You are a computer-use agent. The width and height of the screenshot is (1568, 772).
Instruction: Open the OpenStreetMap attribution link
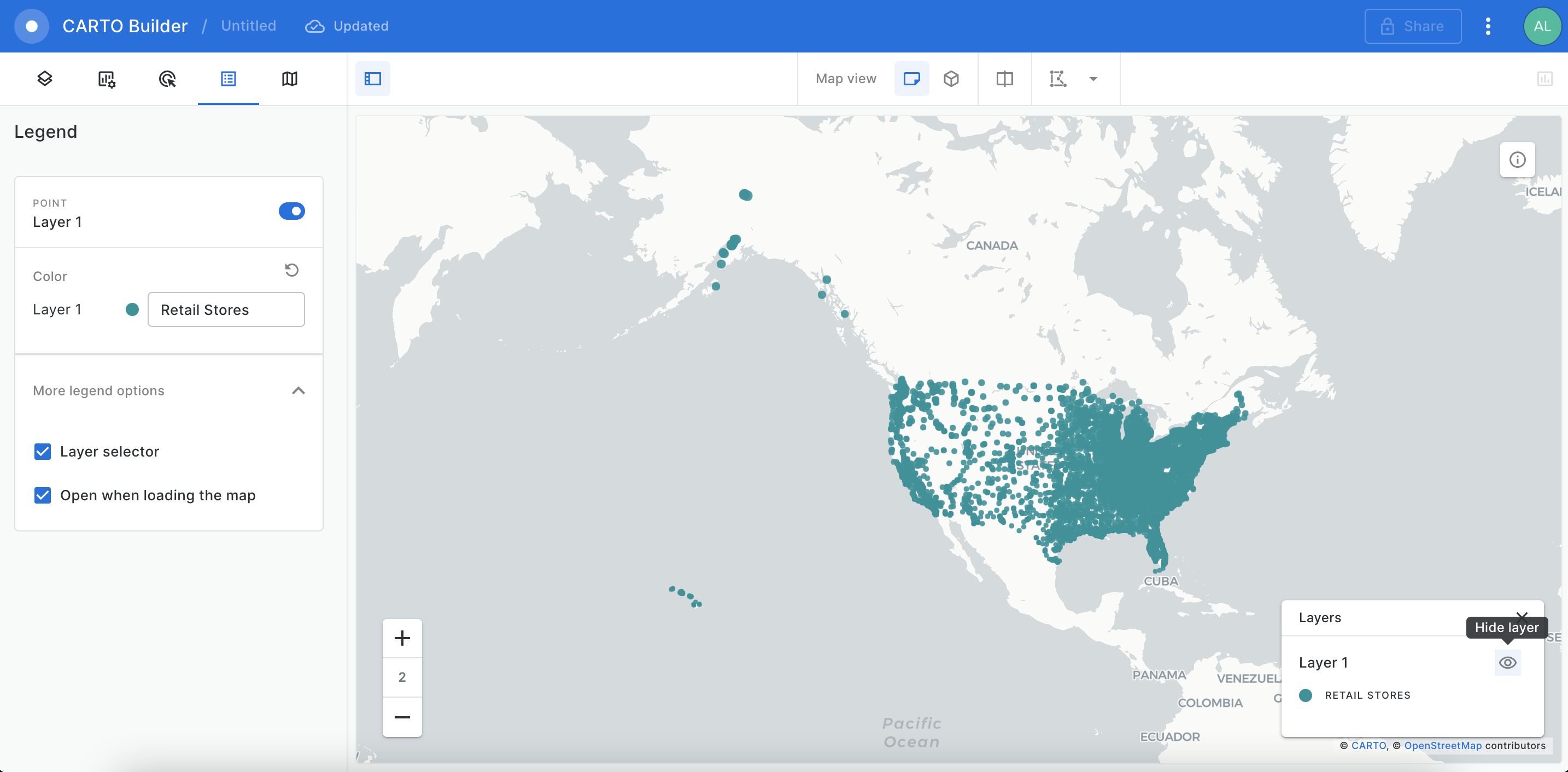1443,745
